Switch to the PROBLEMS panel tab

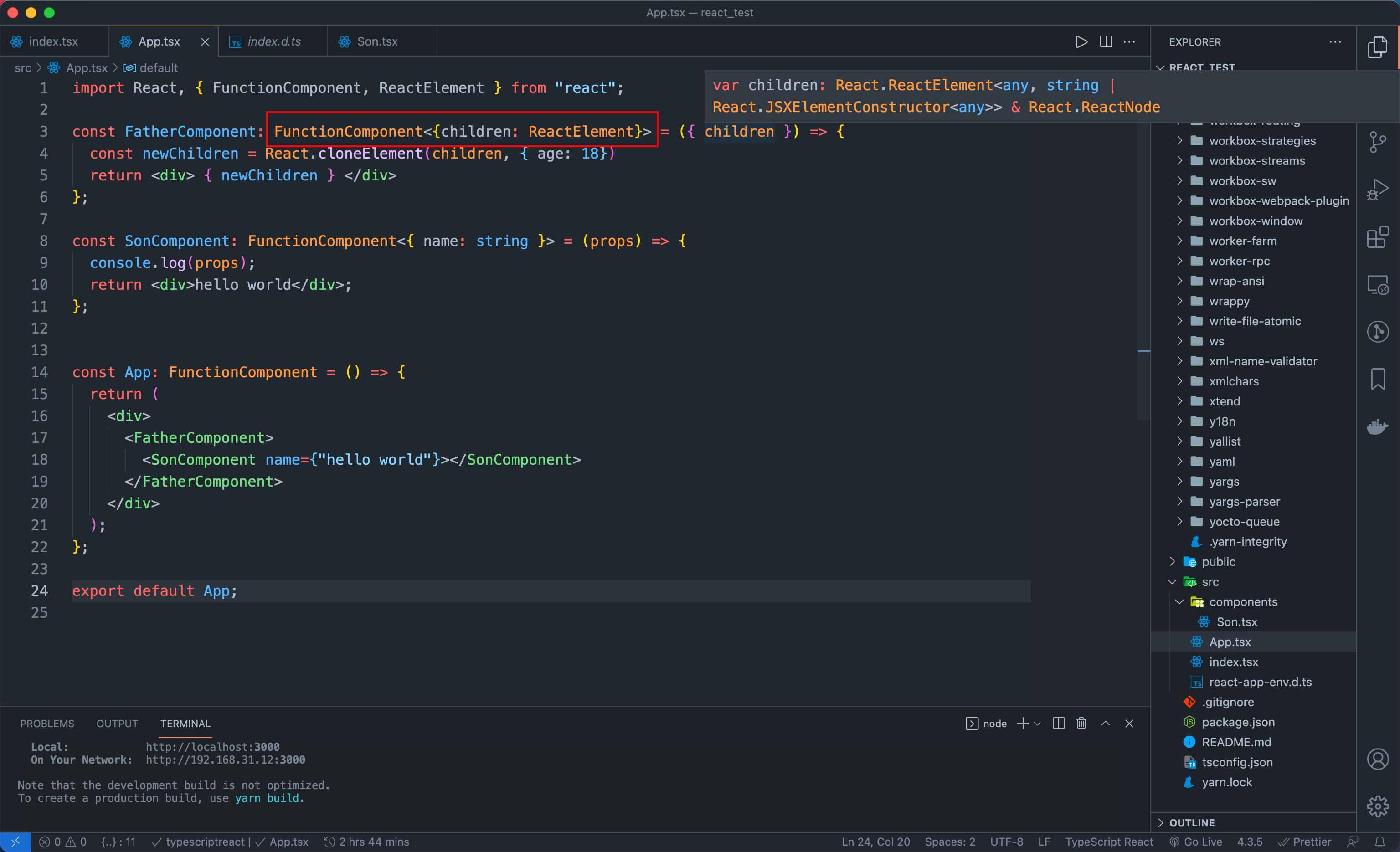(47, 723)
